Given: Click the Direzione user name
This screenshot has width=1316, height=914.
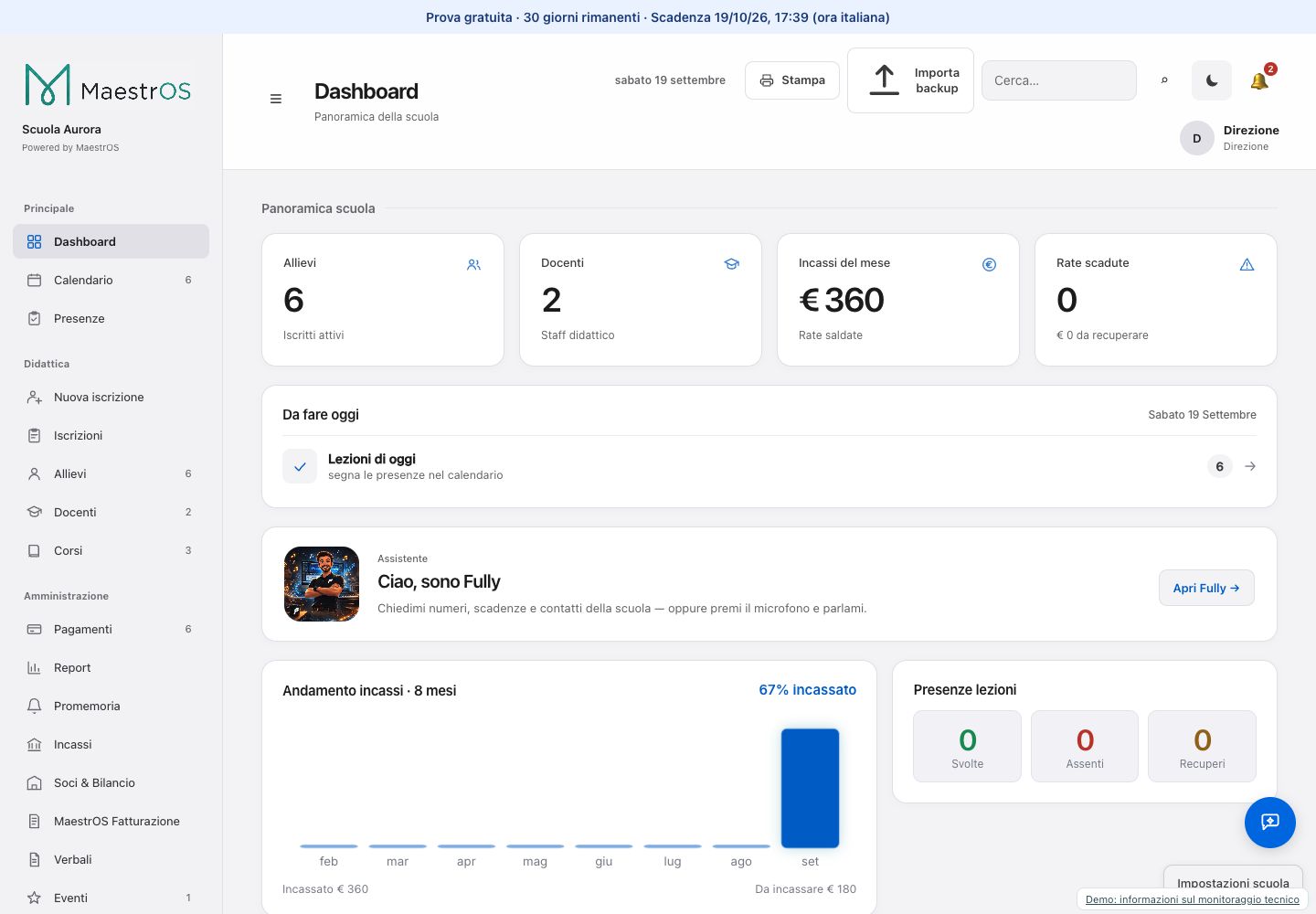Looking at the screenshot, I should point(1251,130).
